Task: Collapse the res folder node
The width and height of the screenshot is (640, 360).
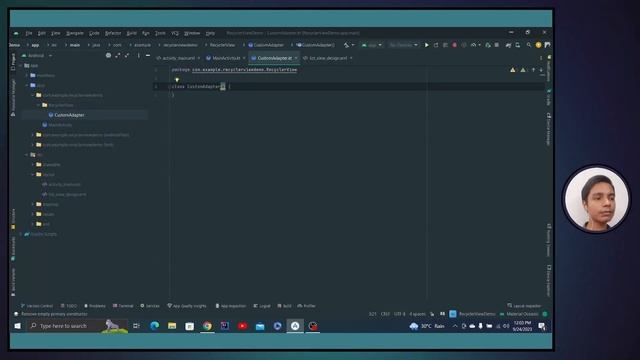Action: tap(27, 155)
